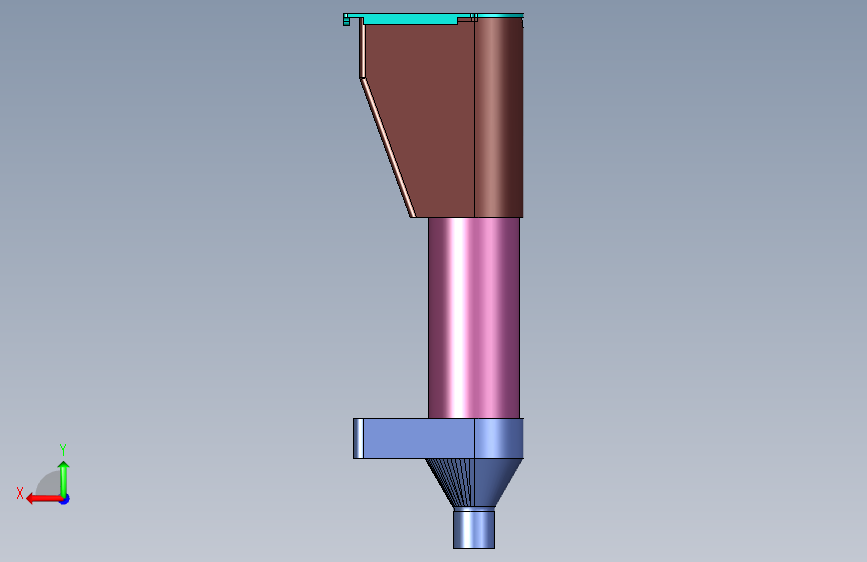Image resolution: width=867 pixels, height=562 pixels.
Task: Click the blue Z axis dot on the triad
Action: coord(65,499)
